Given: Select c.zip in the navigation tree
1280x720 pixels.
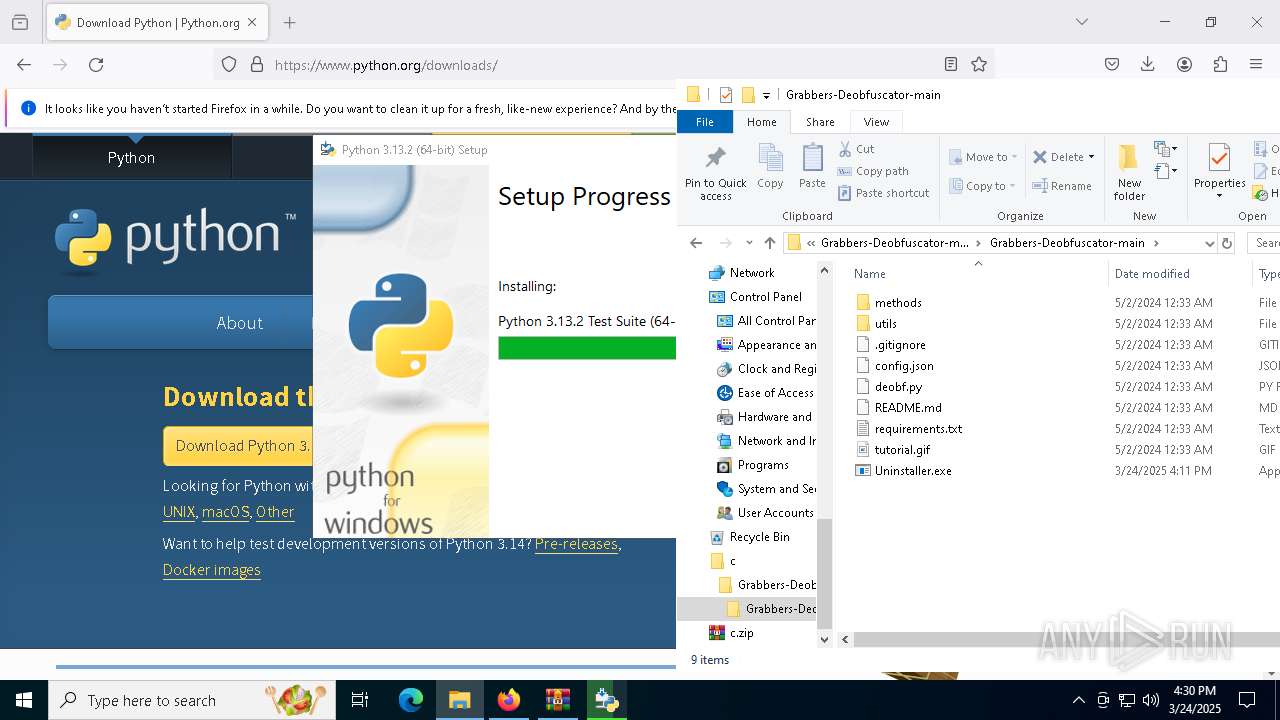Looking at the screenshot, I should pos(741,632).
